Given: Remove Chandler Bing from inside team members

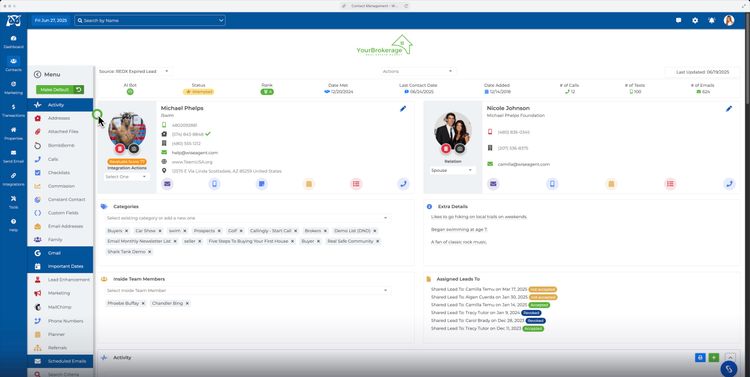Looking at the screenshot, I should (x=187, y=303).
